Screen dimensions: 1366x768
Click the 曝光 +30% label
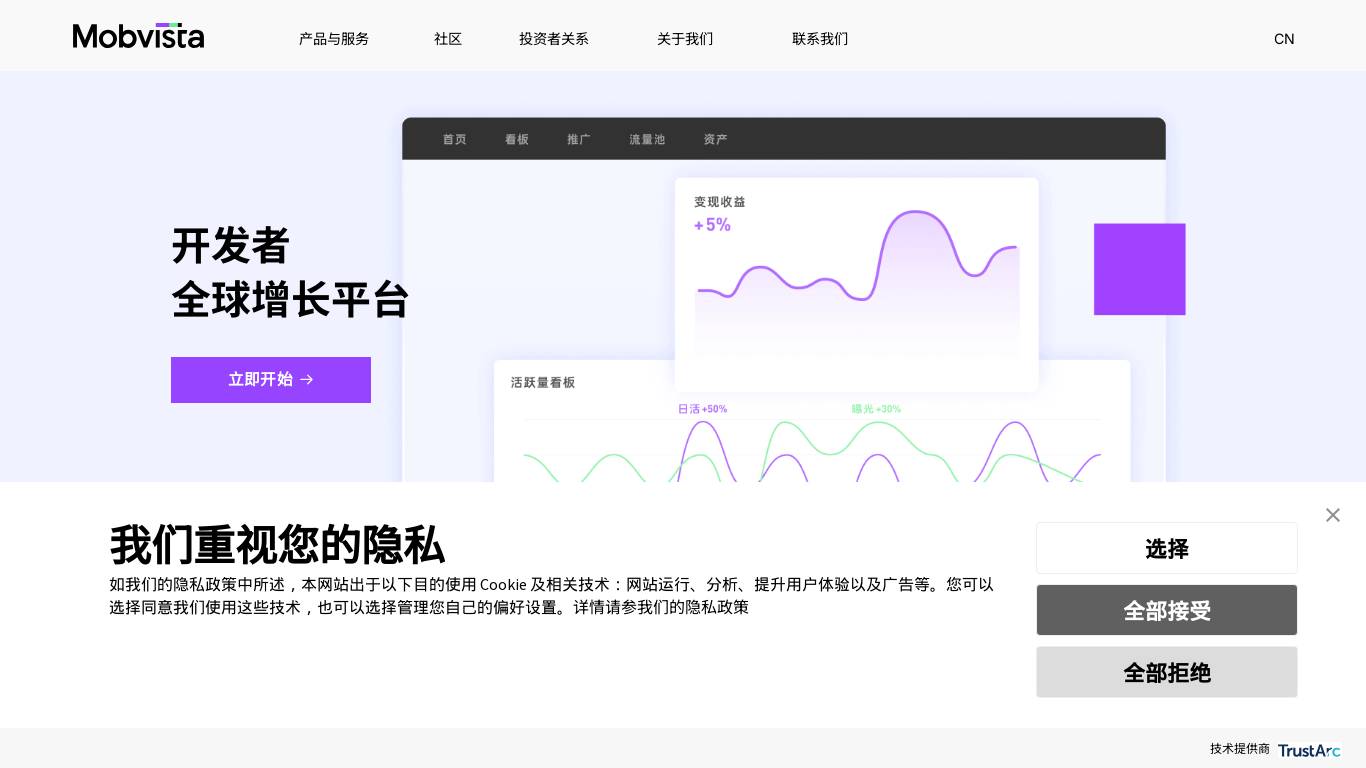[x=877, y=409]
